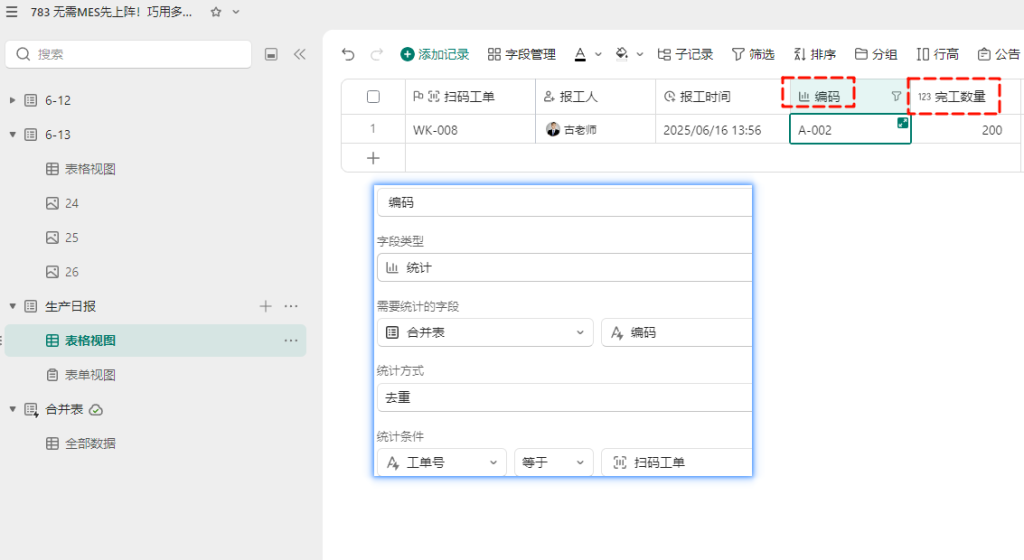The width and height of the screenshot is (1024, 560).
Task: Open 表单视图 form view
Action: click(81, 375)
